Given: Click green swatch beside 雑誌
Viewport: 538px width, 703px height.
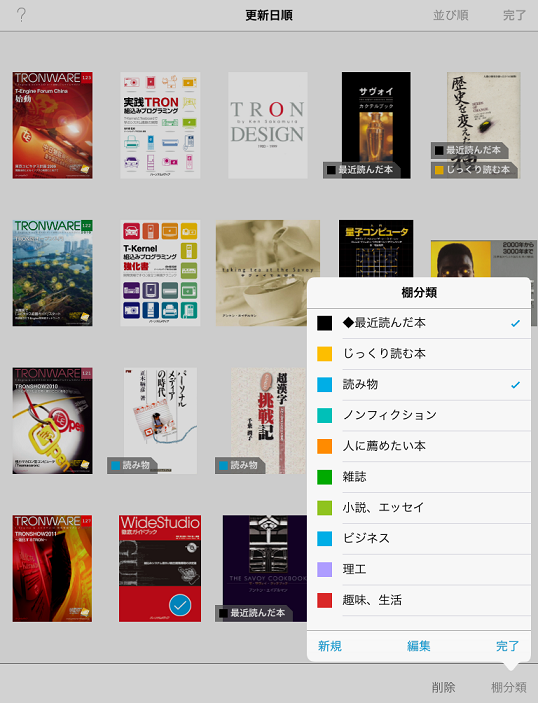Looking at the screenshot, I should (325, 477).
